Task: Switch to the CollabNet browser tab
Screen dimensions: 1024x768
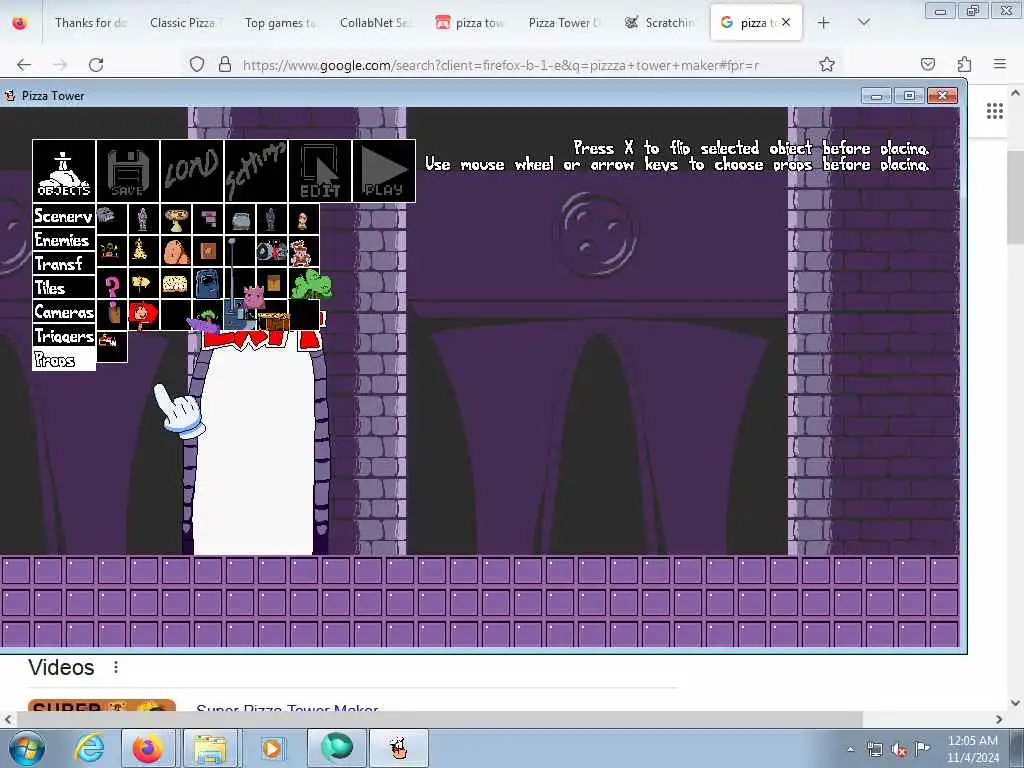Action: (375, 23)
